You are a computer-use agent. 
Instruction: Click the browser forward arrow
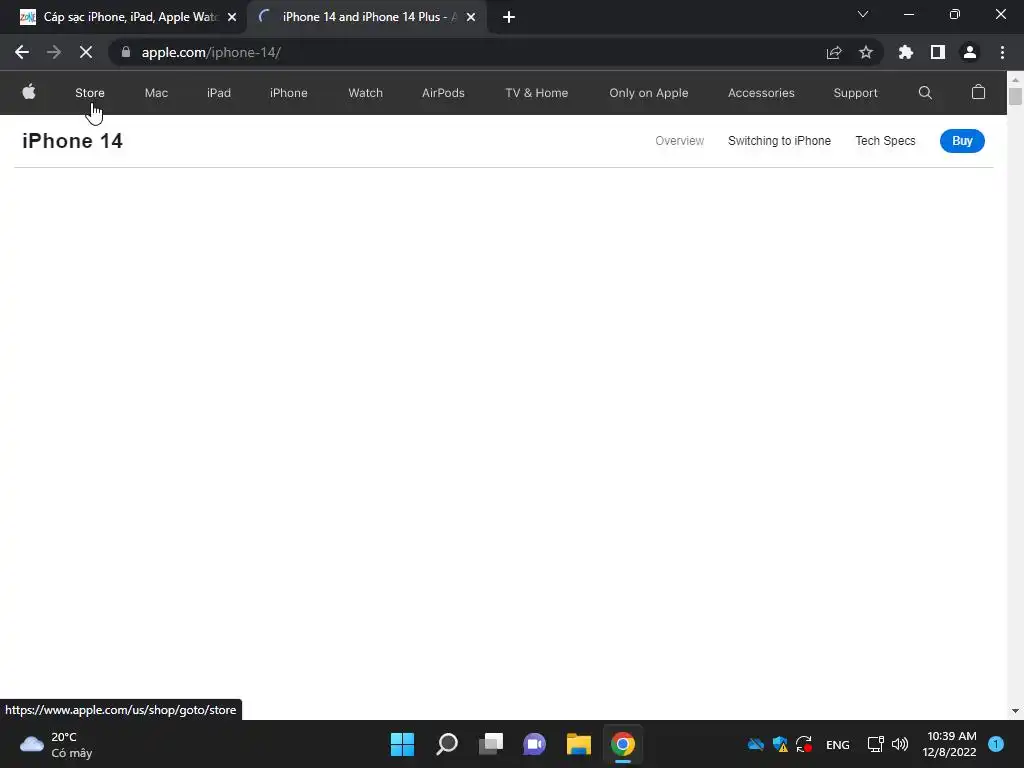(x=54, y=52)
